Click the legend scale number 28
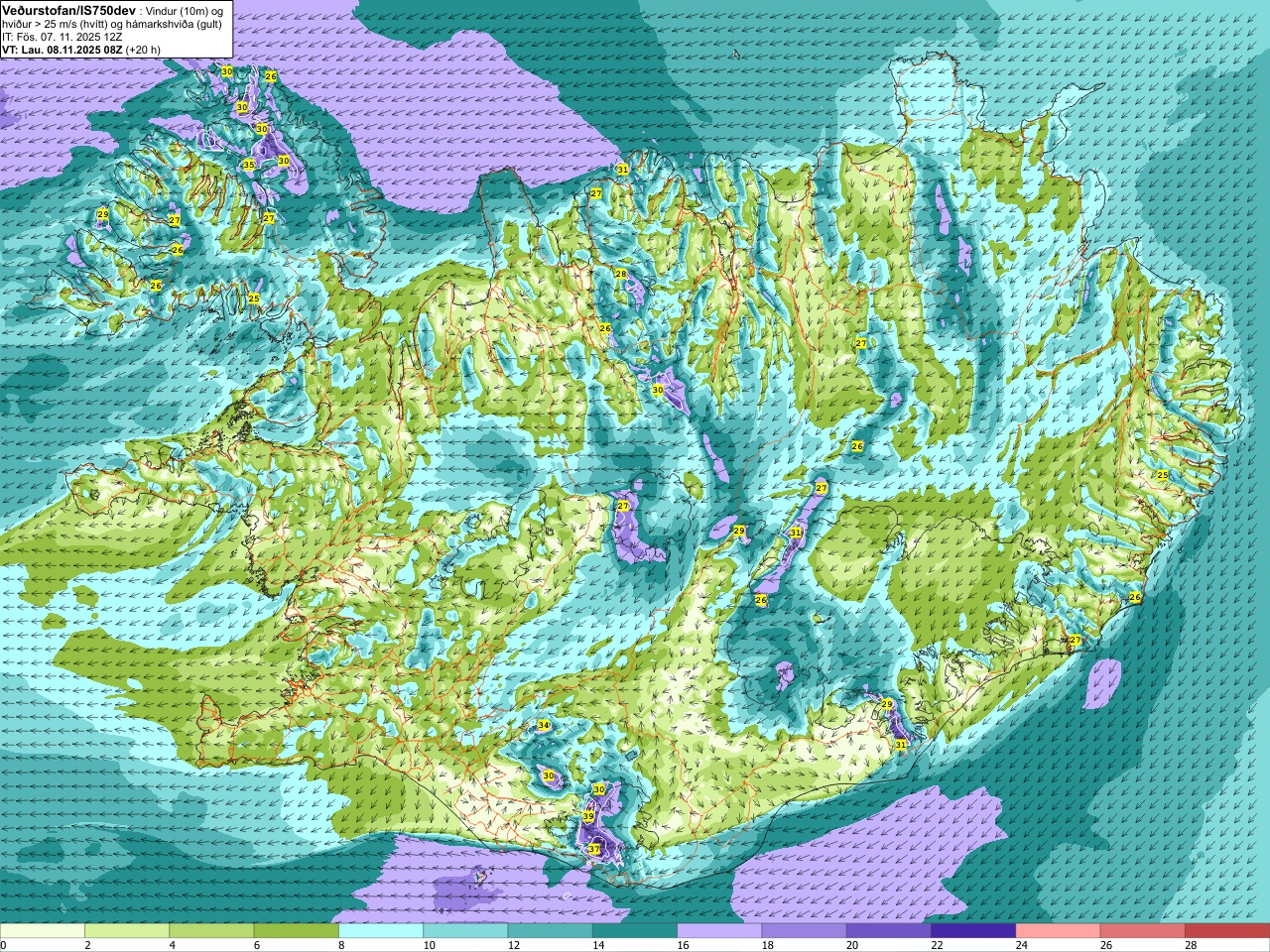The image size is (1270, 952). tap(1192, 946)
